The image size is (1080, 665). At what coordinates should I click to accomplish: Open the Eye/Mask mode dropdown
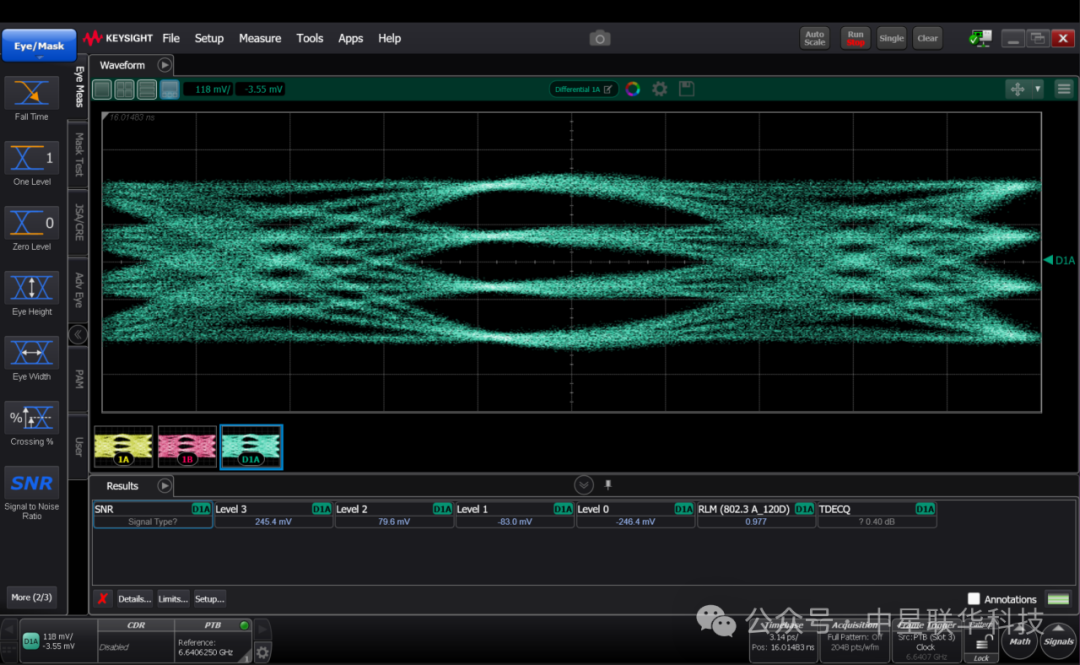(x=39, y=45)
